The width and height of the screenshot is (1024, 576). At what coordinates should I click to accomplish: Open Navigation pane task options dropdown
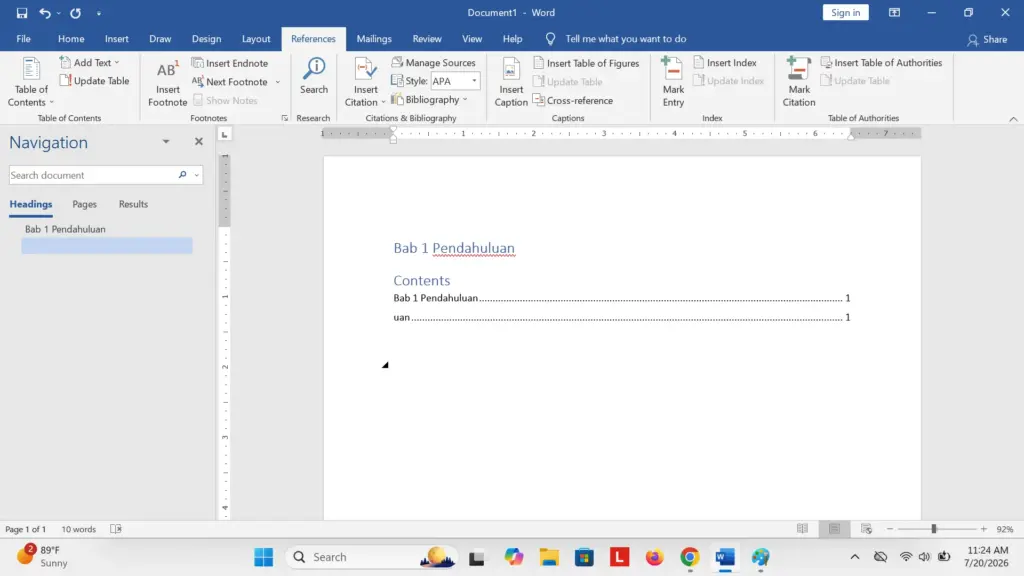(x=166, y=142)
